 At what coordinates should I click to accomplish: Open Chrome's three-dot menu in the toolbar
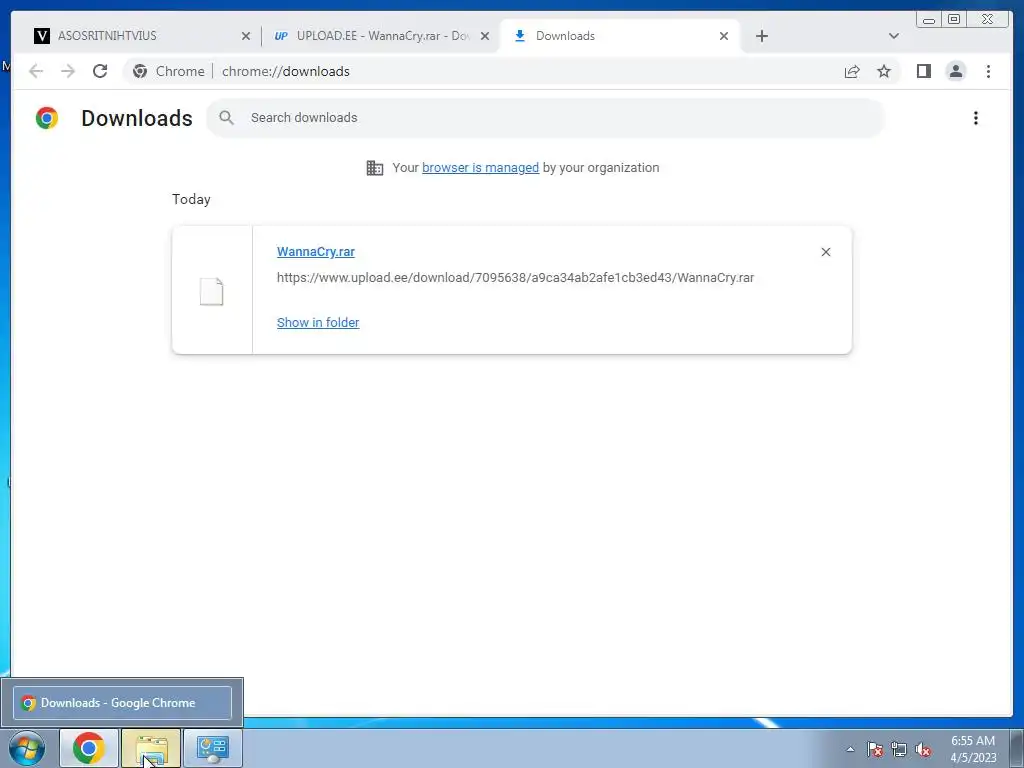pos(988,71)
